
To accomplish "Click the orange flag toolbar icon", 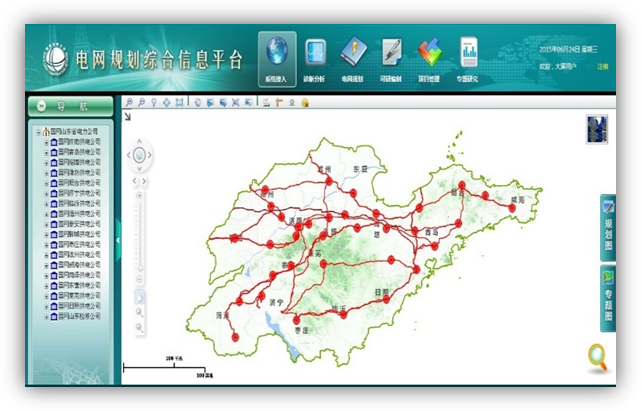I will [x=279, y=102].
